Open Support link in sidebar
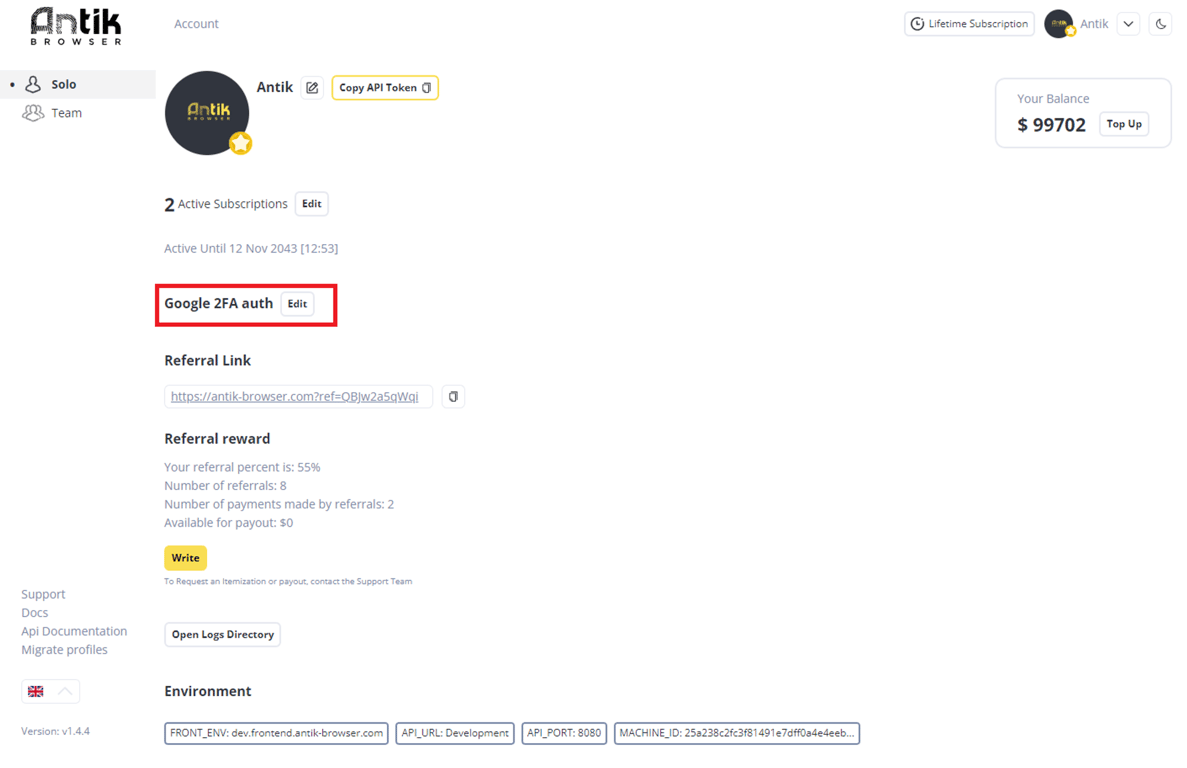Image resolution: width=1187 pixels, height=768 pixels. pyautogui.click(x=43, y=594)
